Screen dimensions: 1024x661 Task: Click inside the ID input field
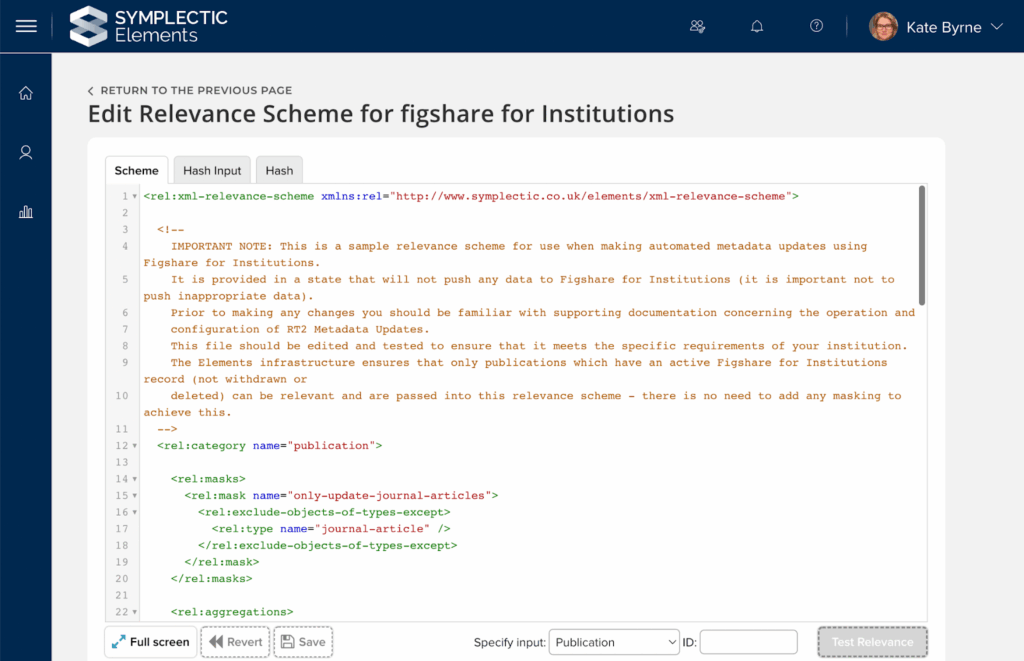pos(747,641)
